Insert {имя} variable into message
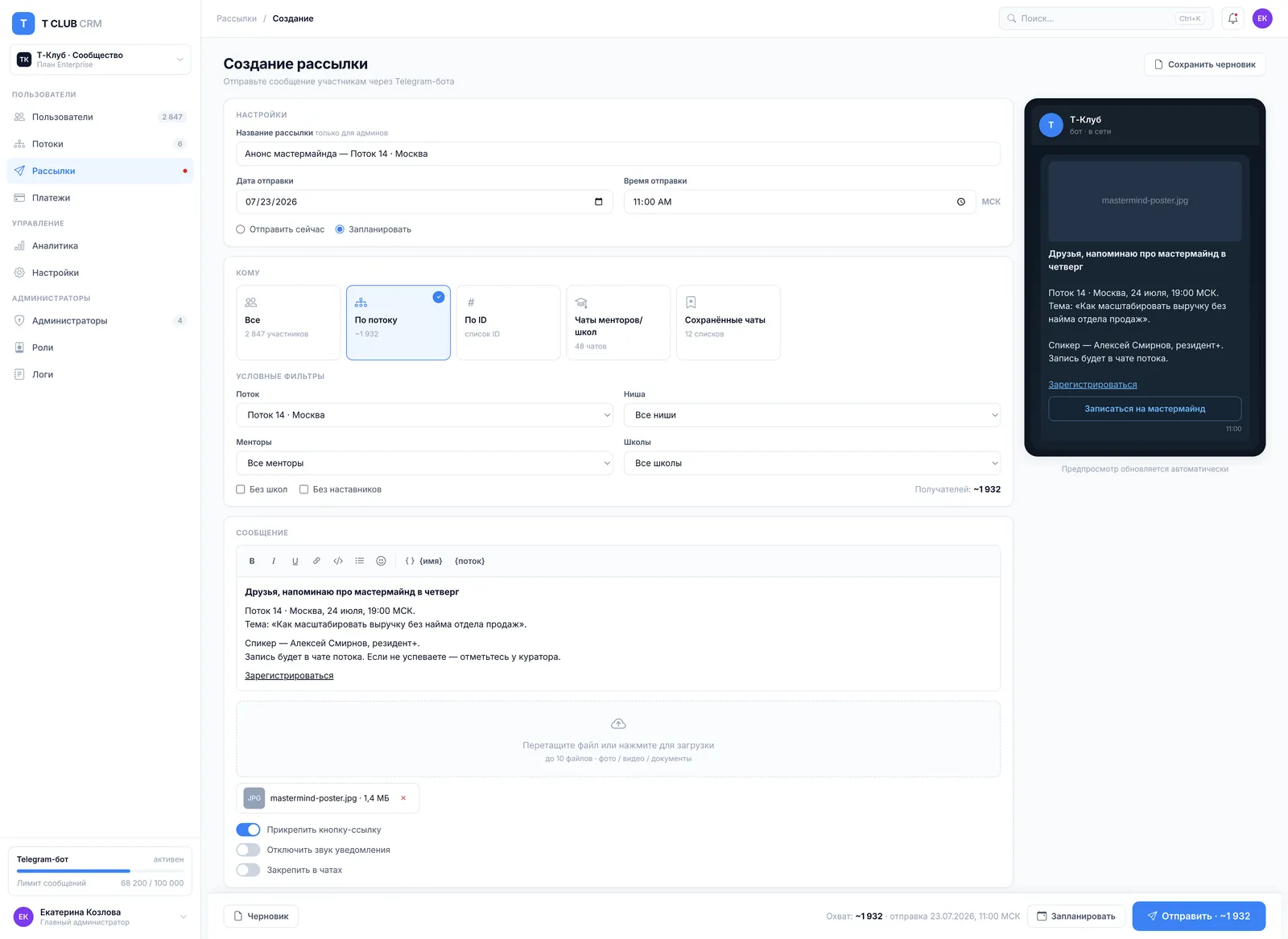 (x=424, y=561)
